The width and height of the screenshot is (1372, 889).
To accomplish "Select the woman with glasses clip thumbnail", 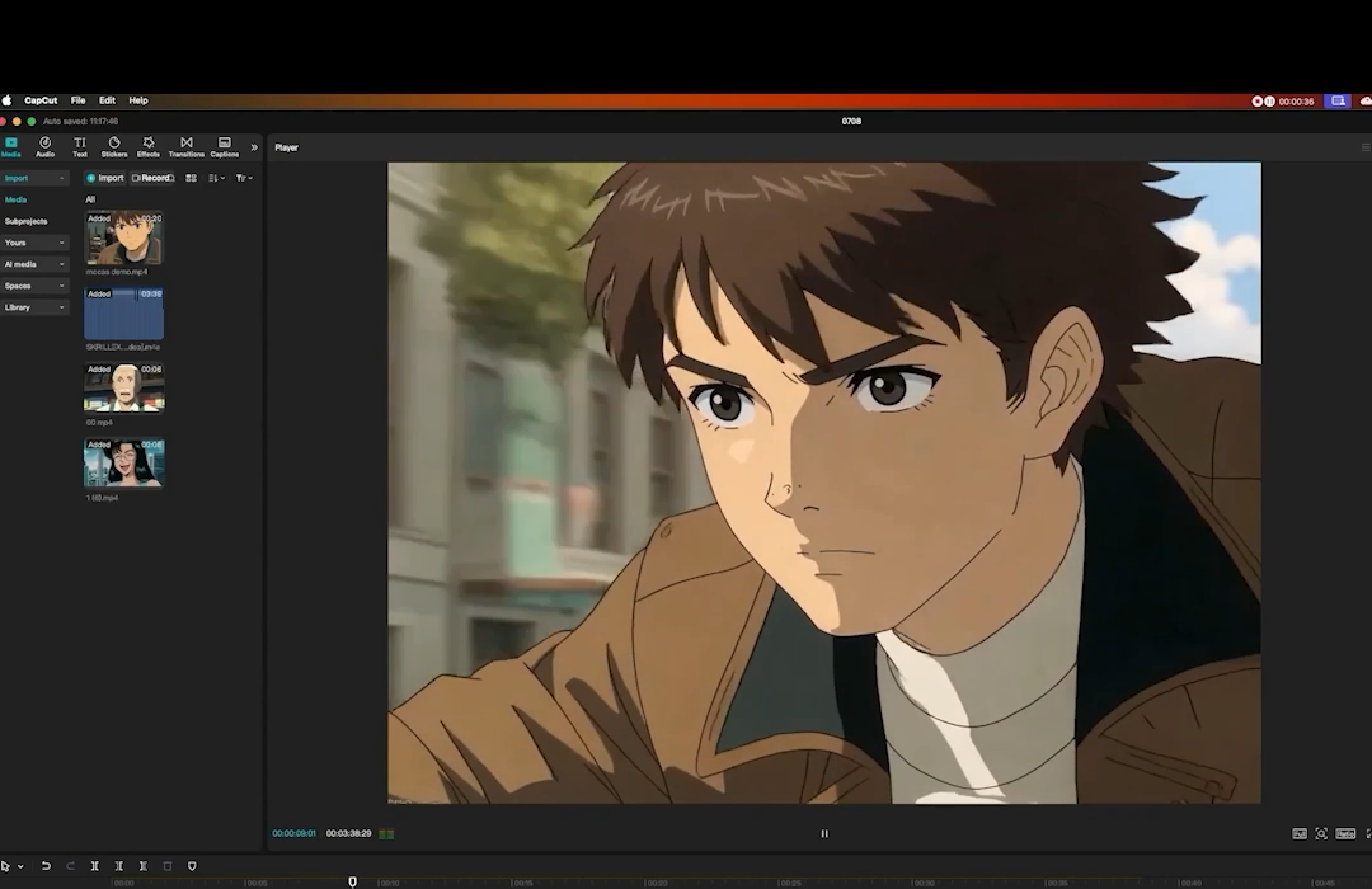I will [124, 464].
